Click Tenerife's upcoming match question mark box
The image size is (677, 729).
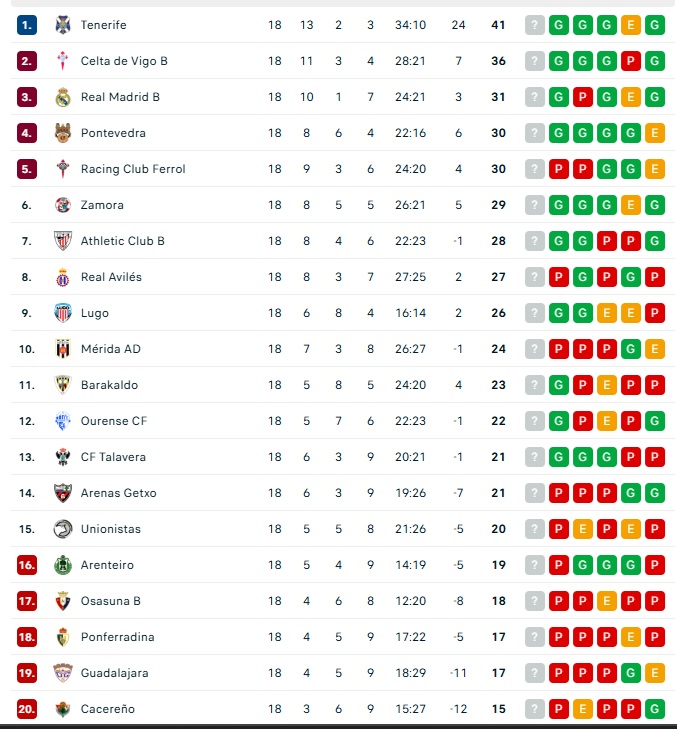[535, 25]
